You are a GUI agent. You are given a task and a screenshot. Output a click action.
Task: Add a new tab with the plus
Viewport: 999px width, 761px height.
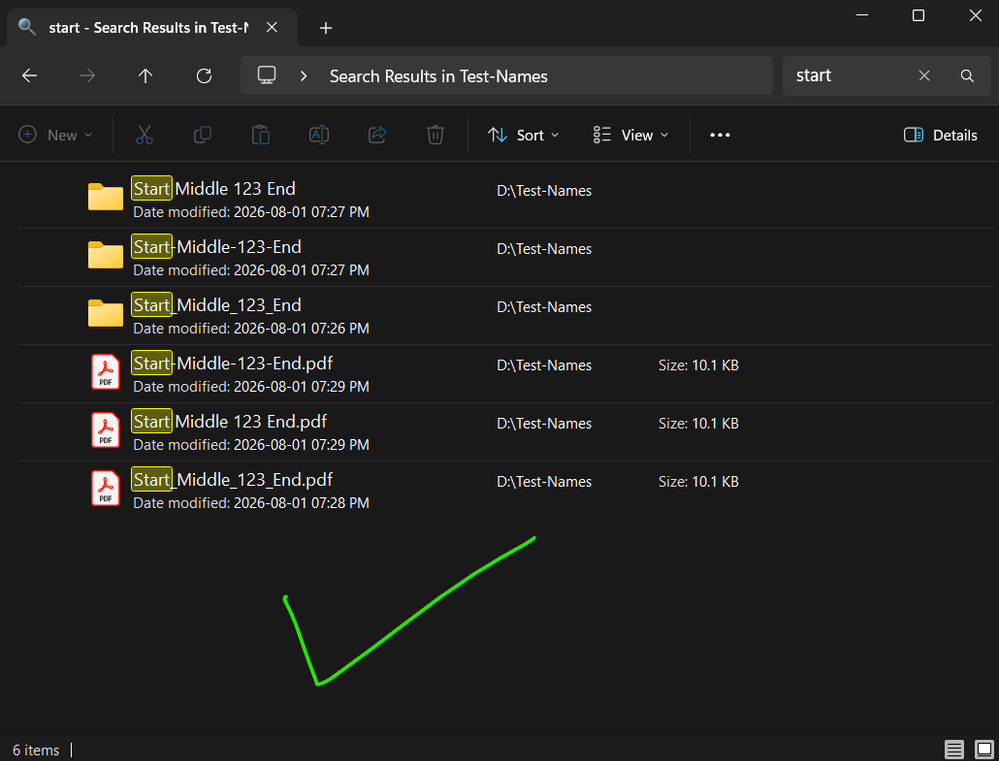point(326,28)
